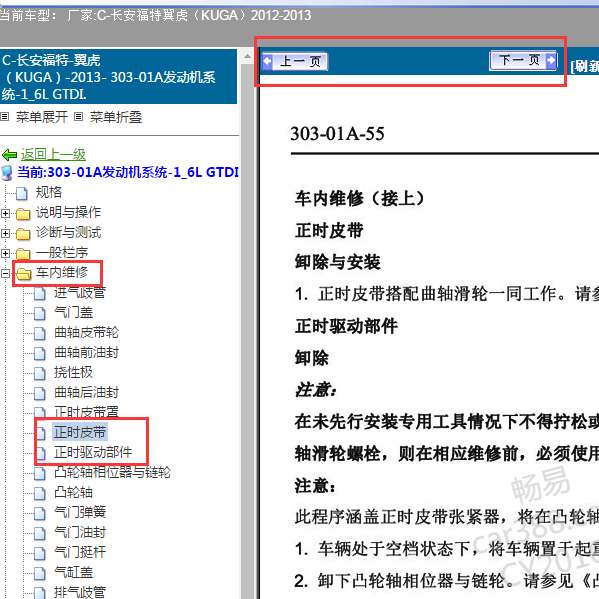Viewport: 599px width, 599px height.
Task: Open the 气缸盖 page
Action: [73, 572]
